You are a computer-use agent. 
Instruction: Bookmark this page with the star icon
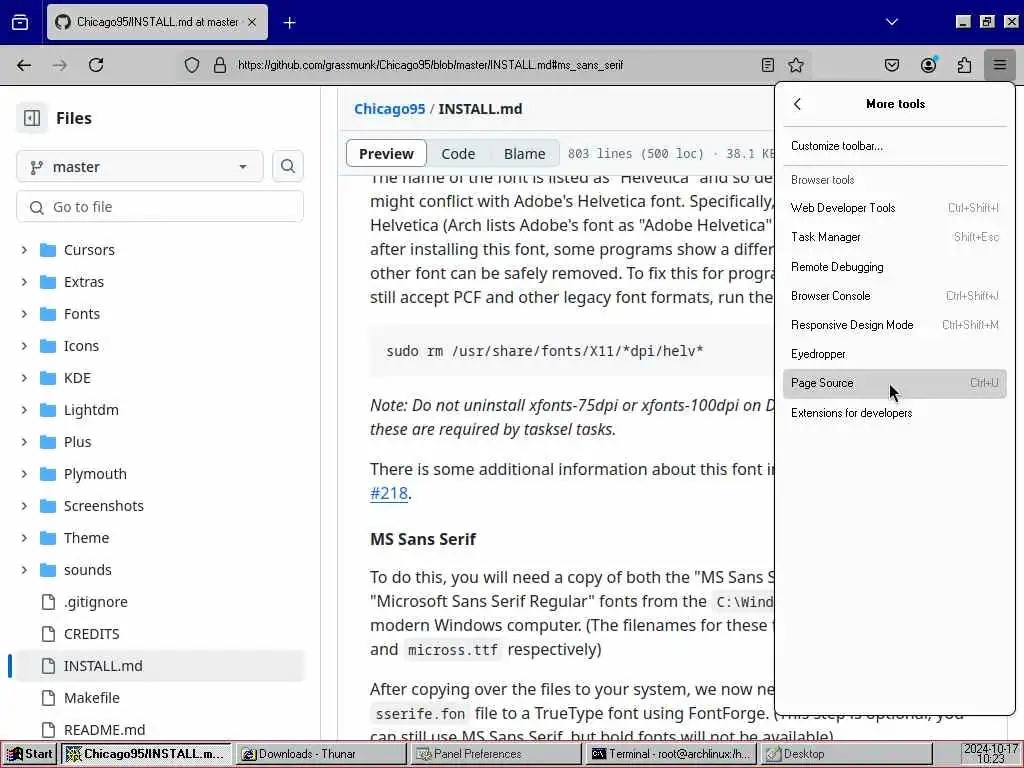tap(795, 65)
